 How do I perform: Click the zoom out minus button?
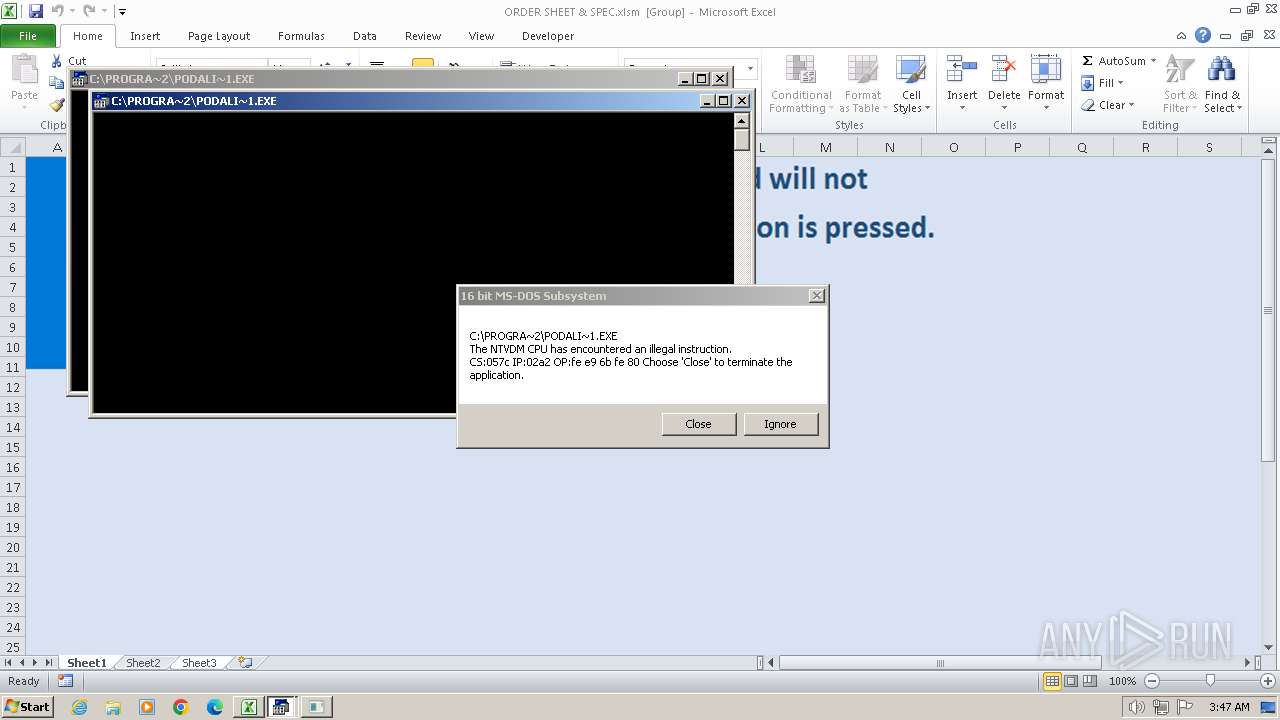(1151, 681)
